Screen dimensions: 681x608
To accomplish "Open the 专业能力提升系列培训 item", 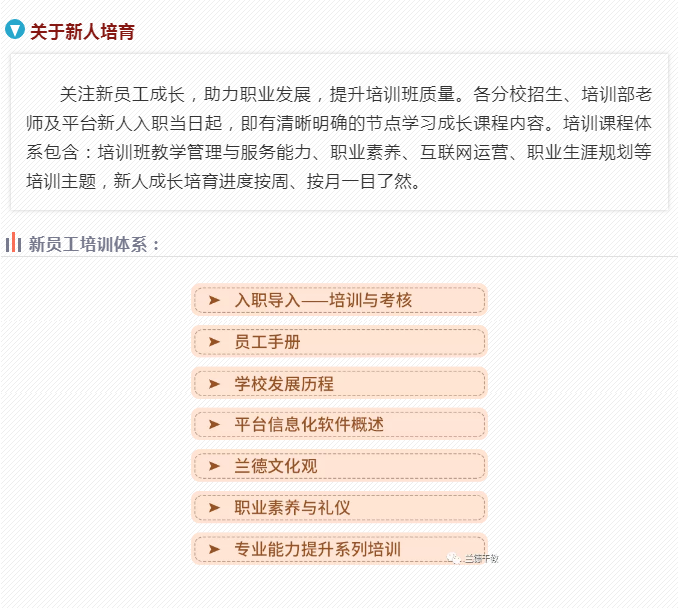I will tap(317, 548).
